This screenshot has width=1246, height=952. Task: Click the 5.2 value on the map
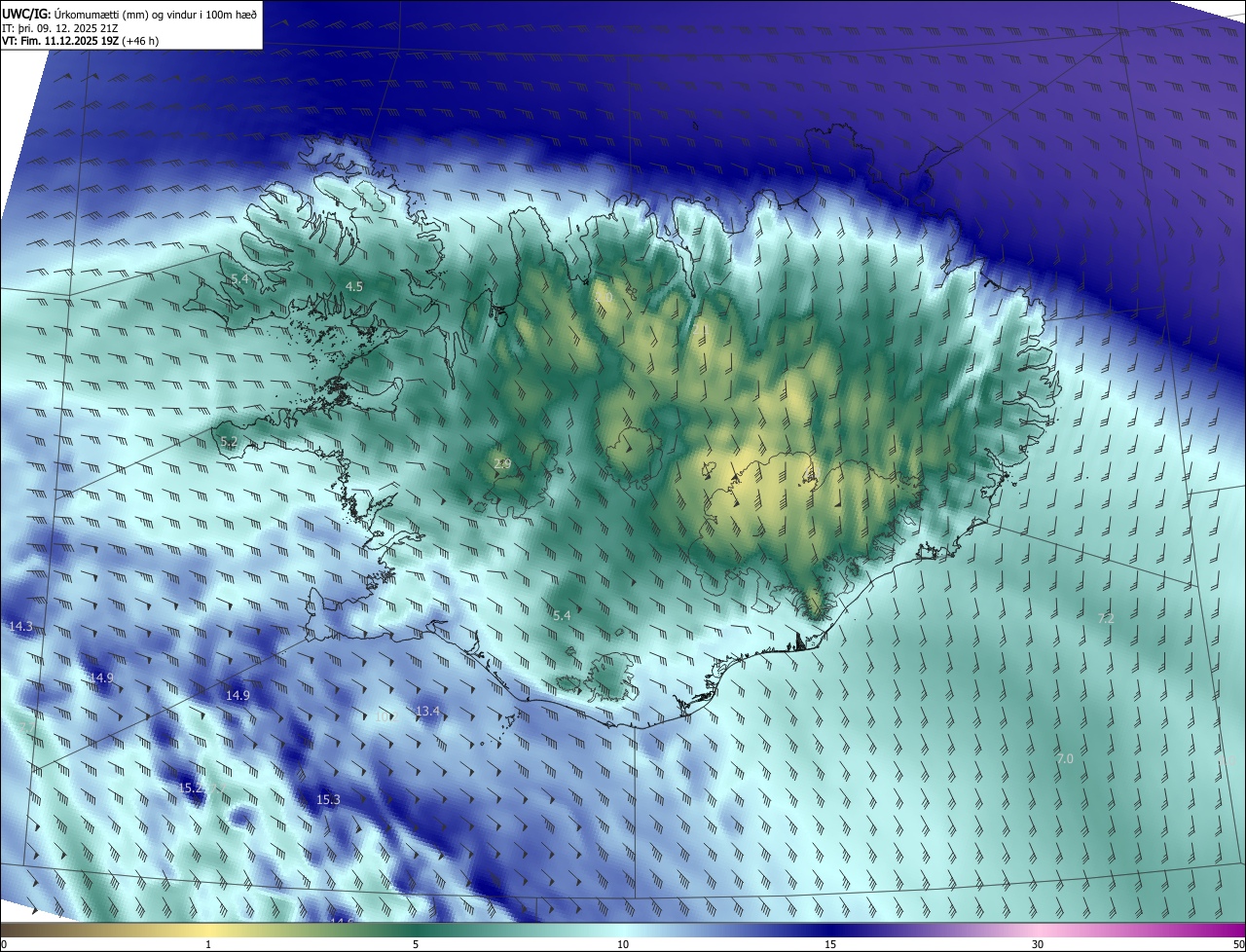229,442
